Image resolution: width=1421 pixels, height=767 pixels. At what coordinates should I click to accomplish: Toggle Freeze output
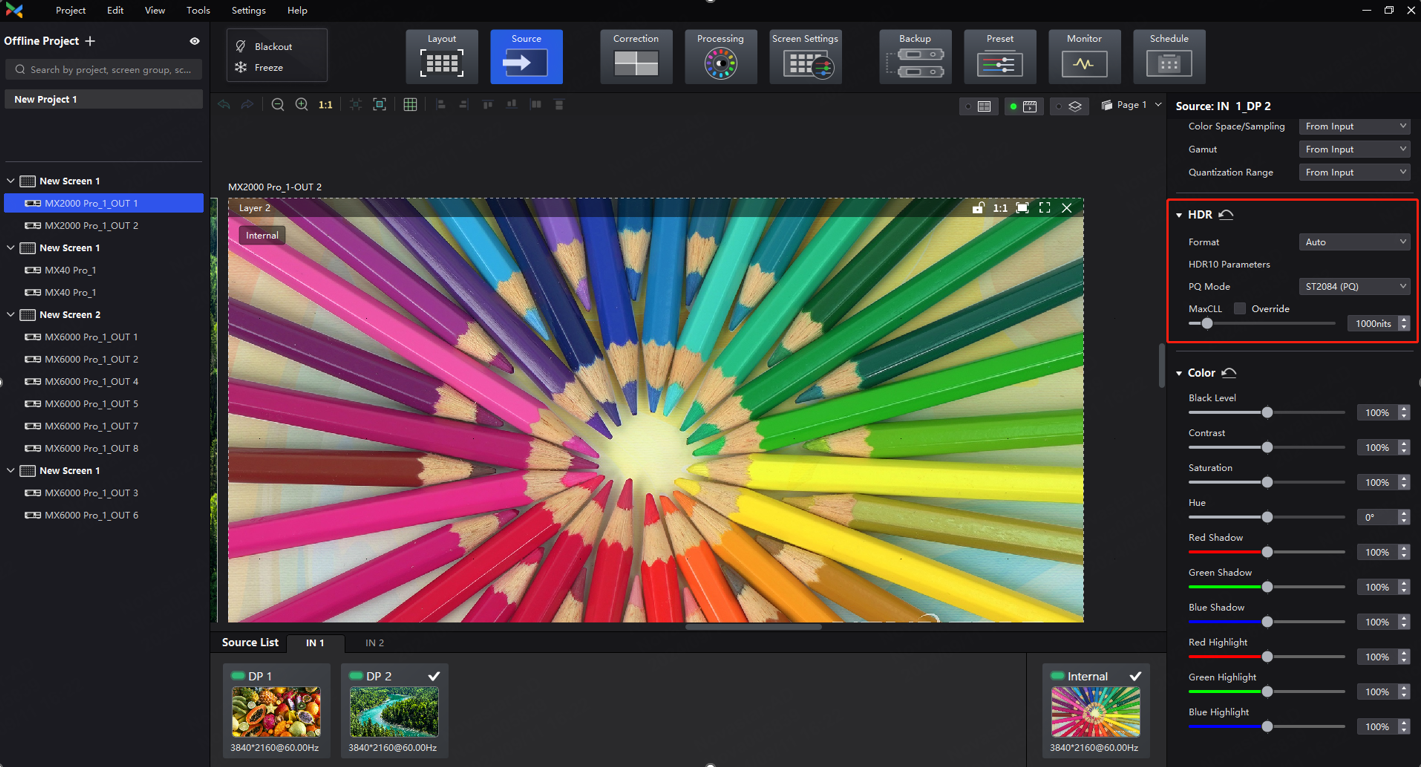pos(259,68)
